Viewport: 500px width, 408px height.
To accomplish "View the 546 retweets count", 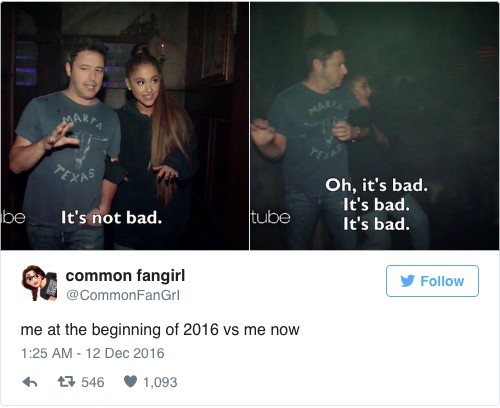I will point(93,382).
